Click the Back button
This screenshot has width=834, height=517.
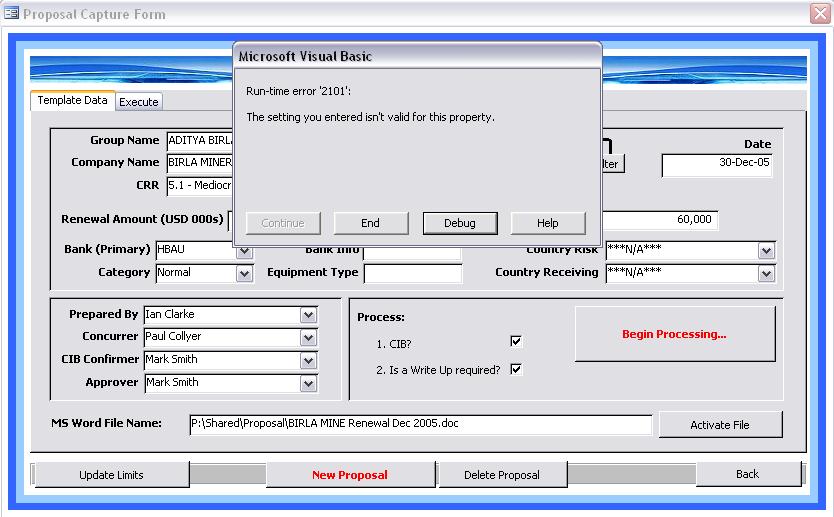[x=748, y=473]
